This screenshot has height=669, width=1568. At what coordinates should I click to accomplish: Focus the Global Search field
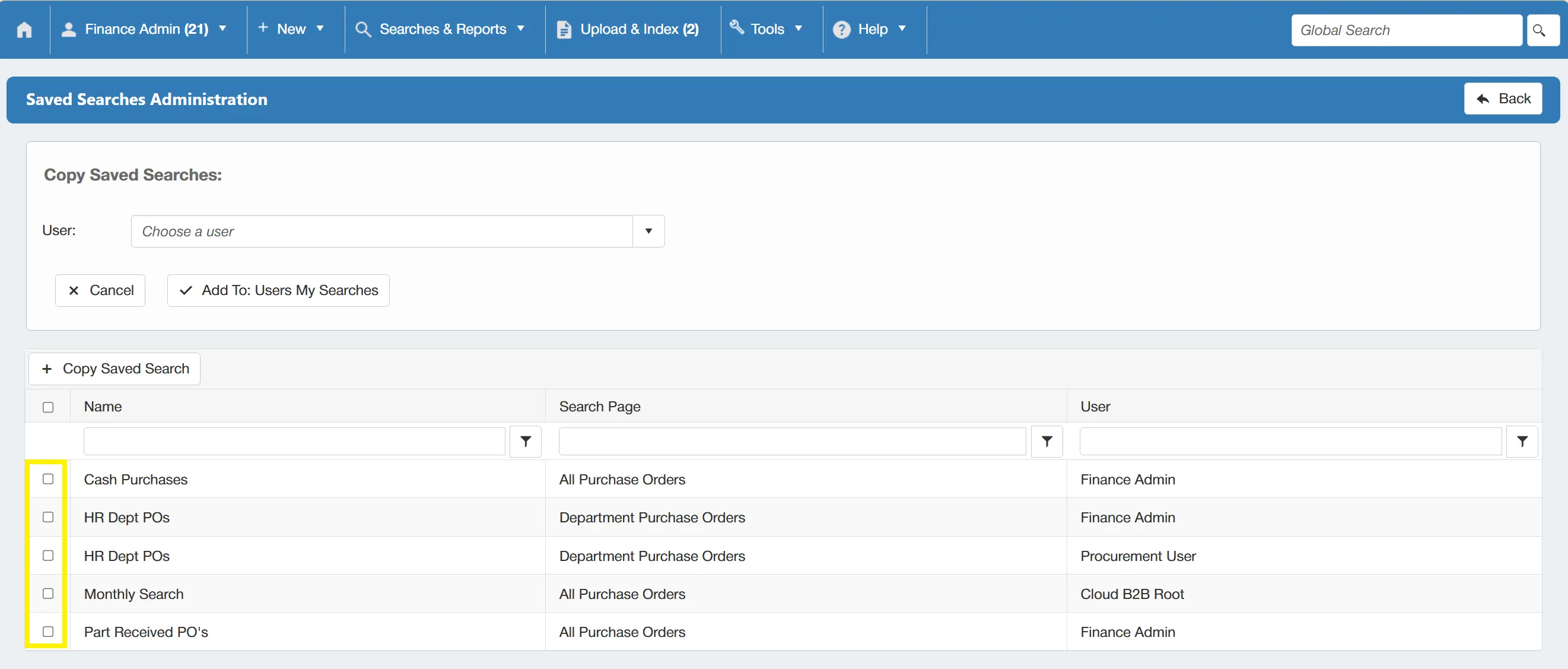pos(1406,30)
